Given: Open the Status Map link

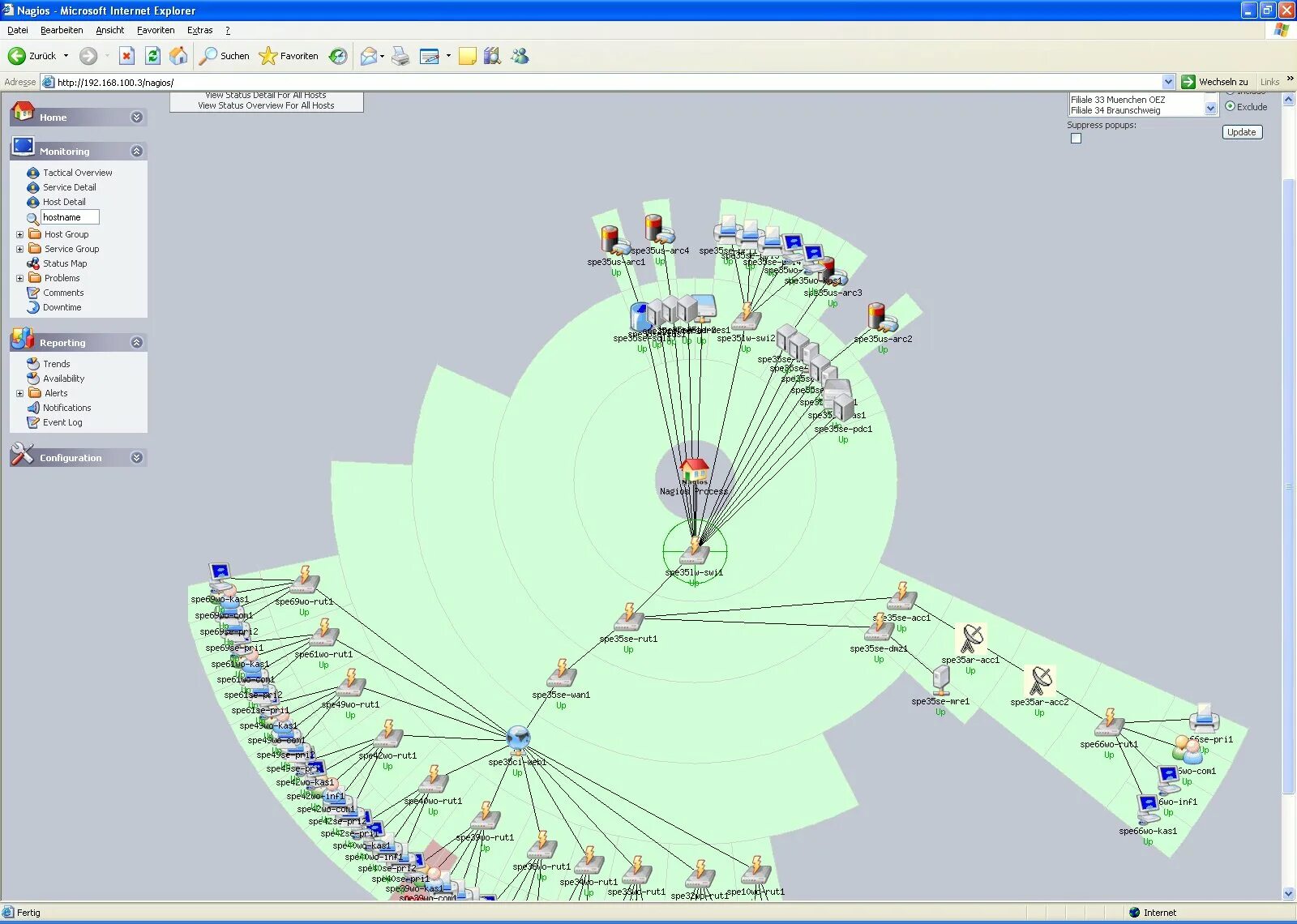Looking at the screenshot, I should click(x=65, y=263).
